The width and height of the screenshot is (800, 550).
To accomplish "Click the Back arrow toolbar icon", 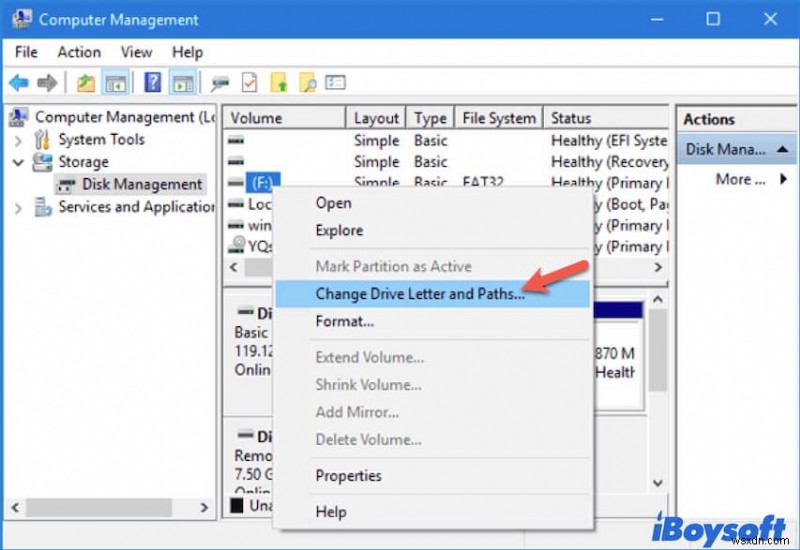I will pos(19,83).
